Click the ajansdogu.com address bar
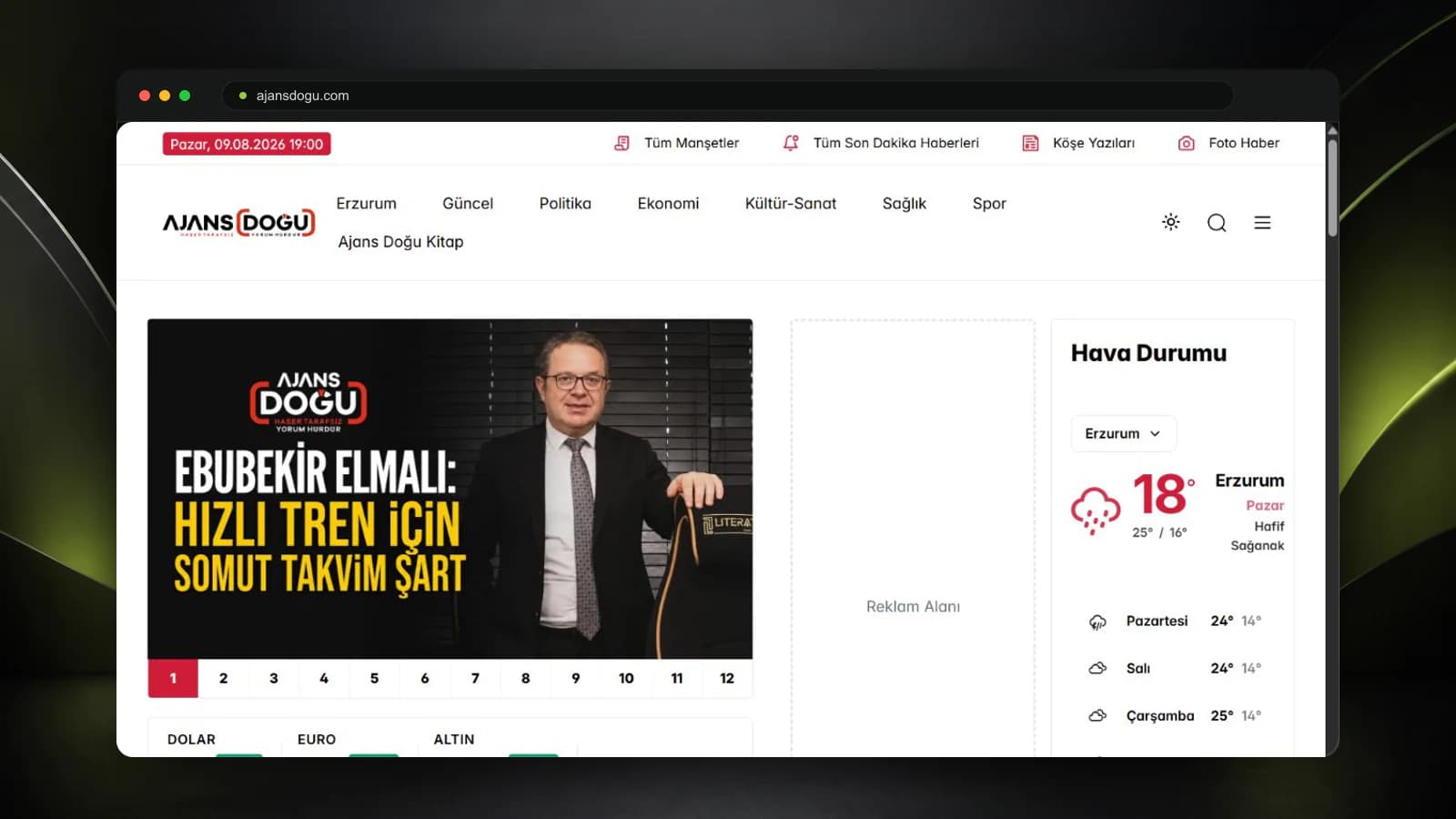This screenshot has height=819, width=1456. pyautogui.click(x=728, y=96)
